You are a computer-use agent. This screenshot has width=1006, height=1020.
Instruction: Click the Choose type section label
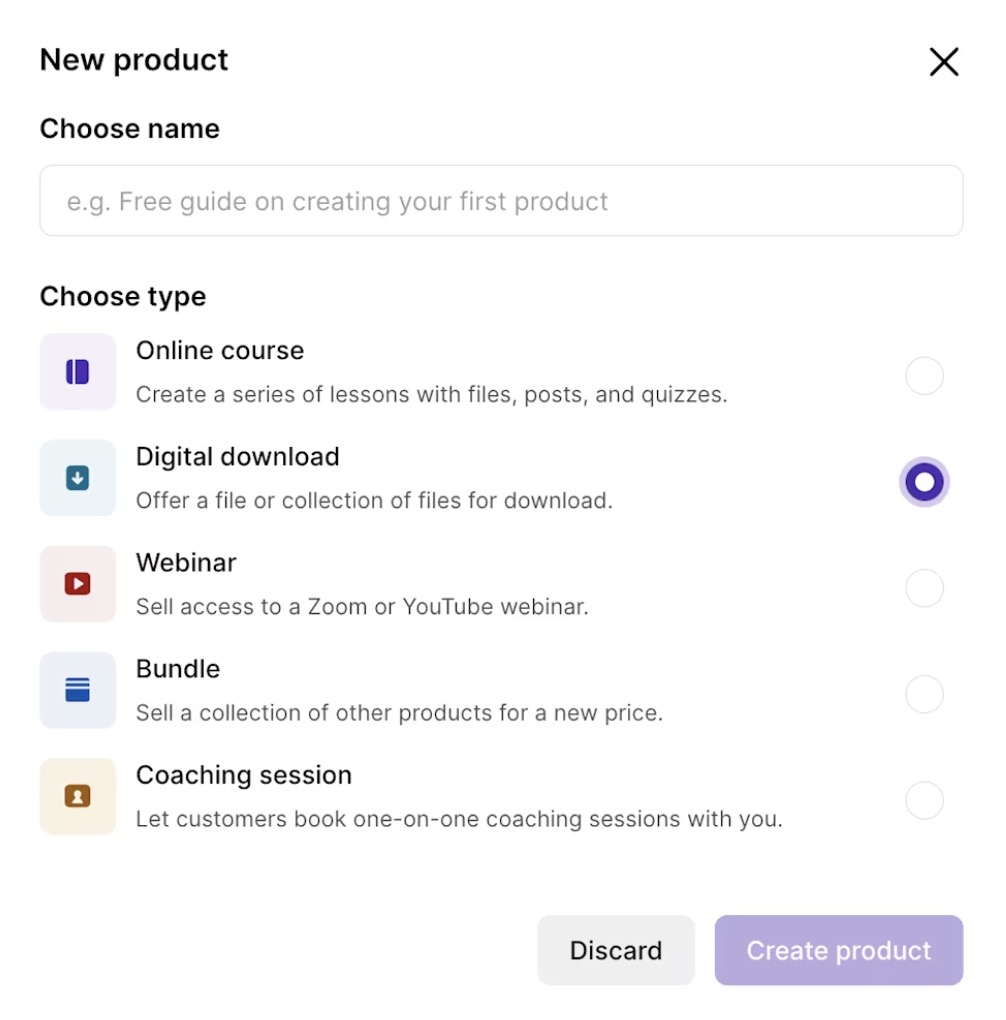(122, 296)
